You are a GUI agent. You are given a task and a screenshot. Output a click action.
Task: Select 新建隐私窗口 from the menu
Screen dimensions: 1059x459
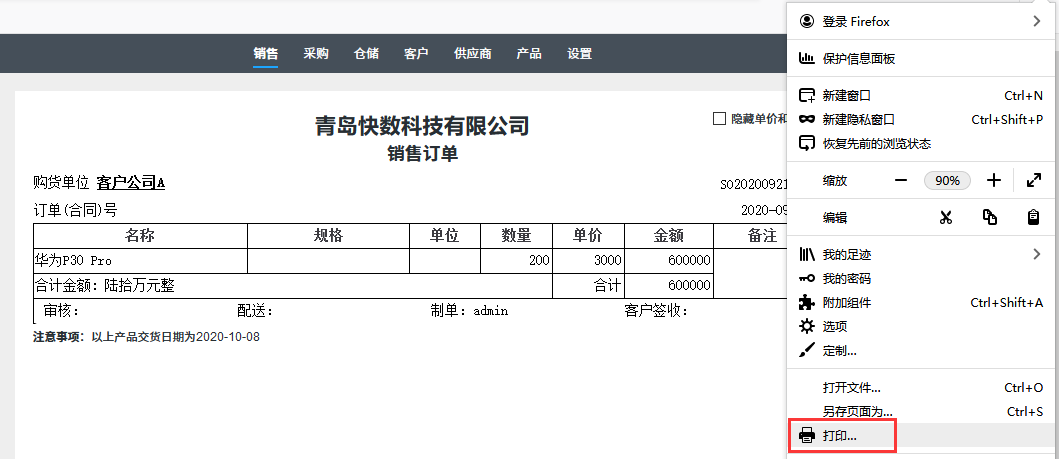858,119
